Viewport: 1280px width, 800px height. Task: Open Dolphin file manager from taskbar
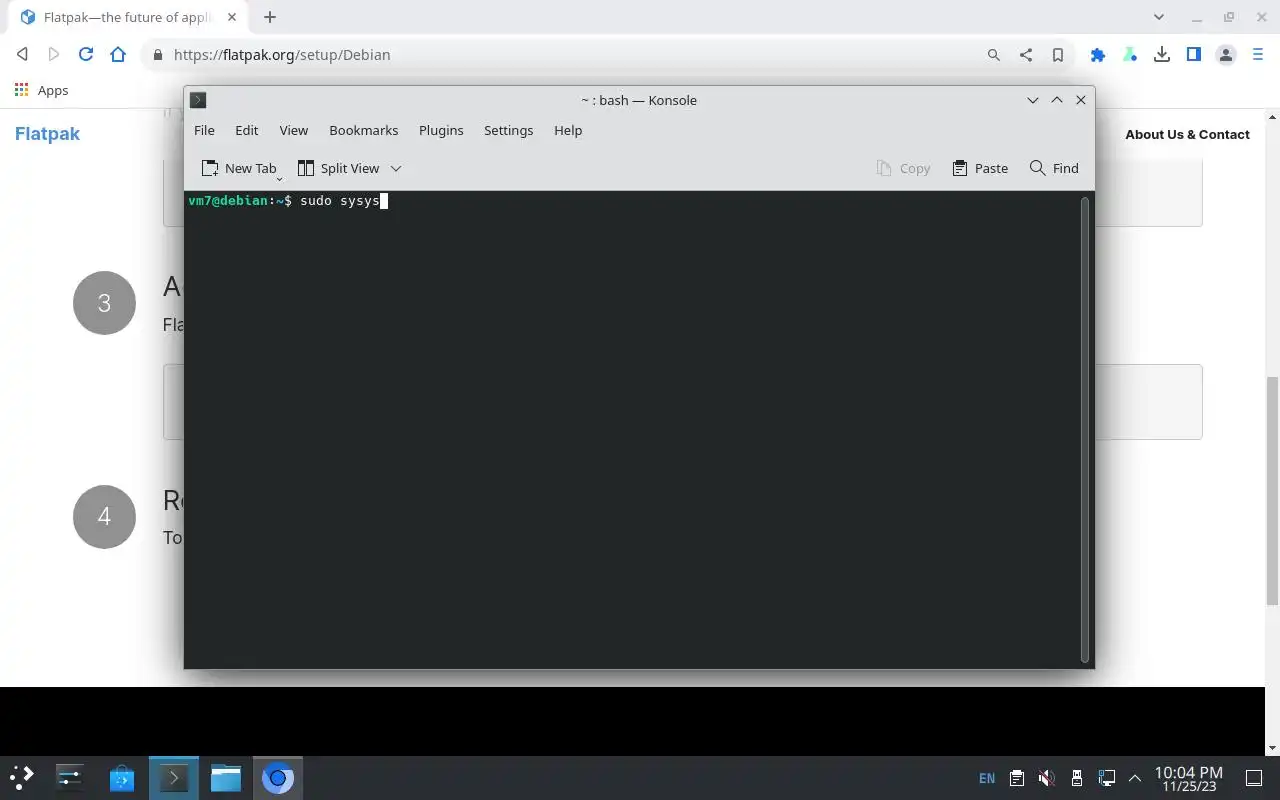point(226,777)
